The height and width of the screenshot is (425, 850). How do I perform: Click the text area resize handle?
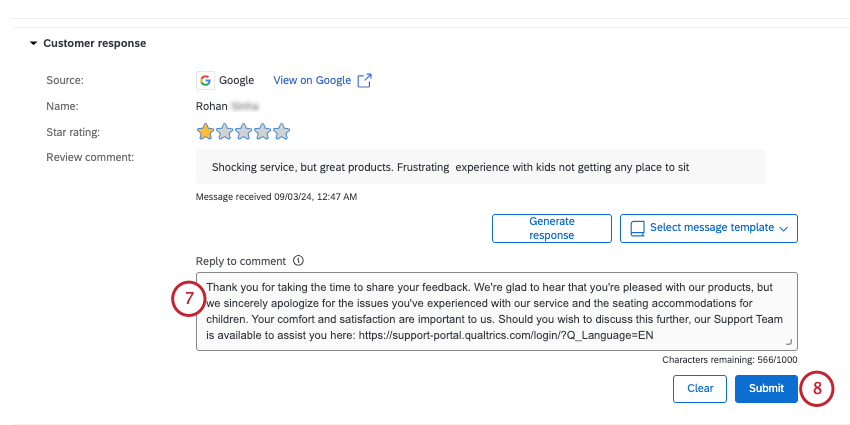coord(788,342)
